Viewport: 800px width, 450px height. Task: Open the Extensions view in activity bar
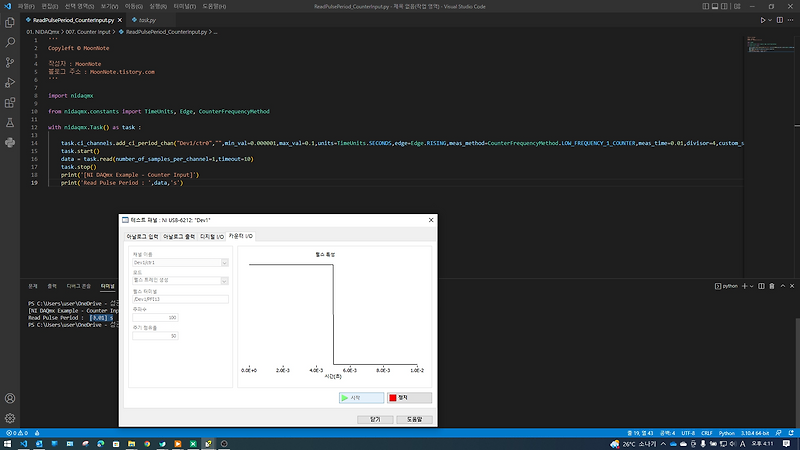(x=10, y=103)
